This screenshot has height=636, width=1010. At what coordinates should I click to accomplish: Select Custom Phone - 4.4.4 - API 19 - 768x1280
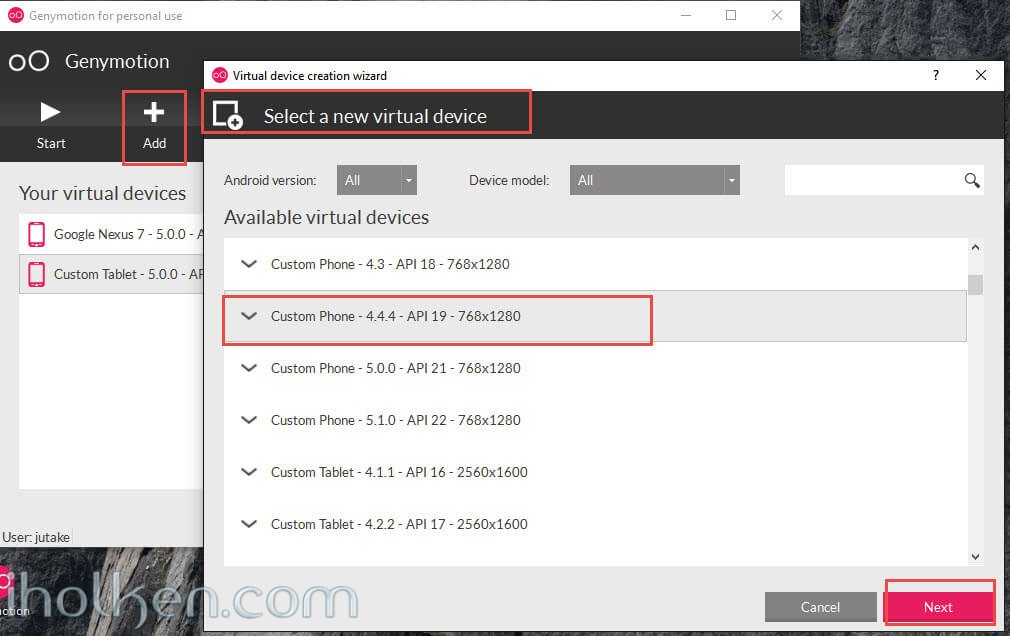point(595,316)
